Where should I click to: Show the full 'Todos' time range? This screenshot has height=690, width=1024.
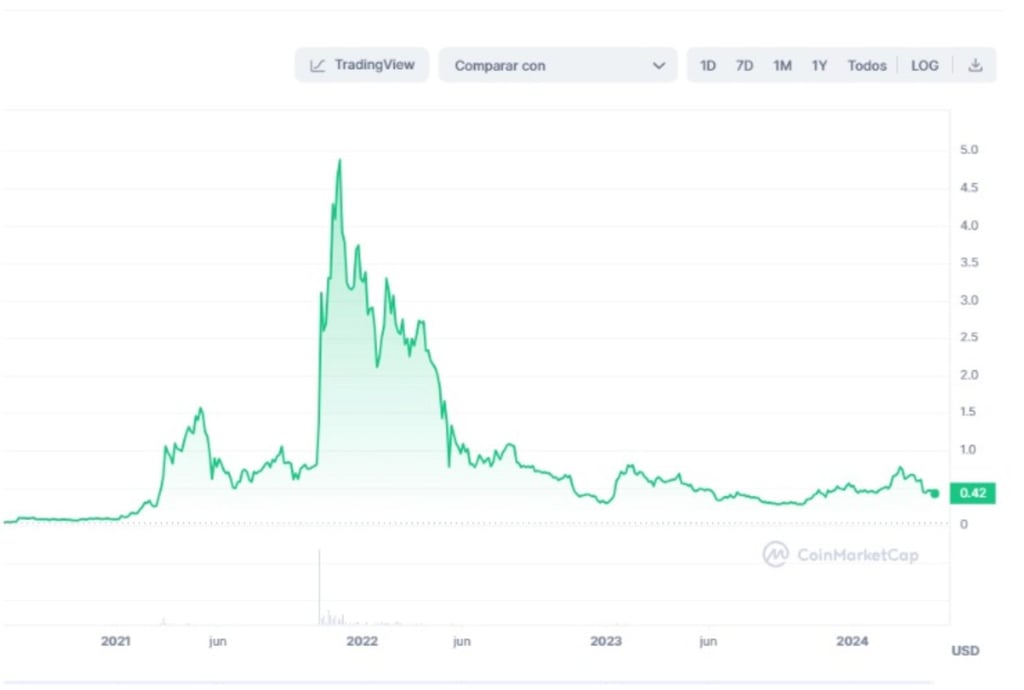pyautogui.click(x=867, y=66)
